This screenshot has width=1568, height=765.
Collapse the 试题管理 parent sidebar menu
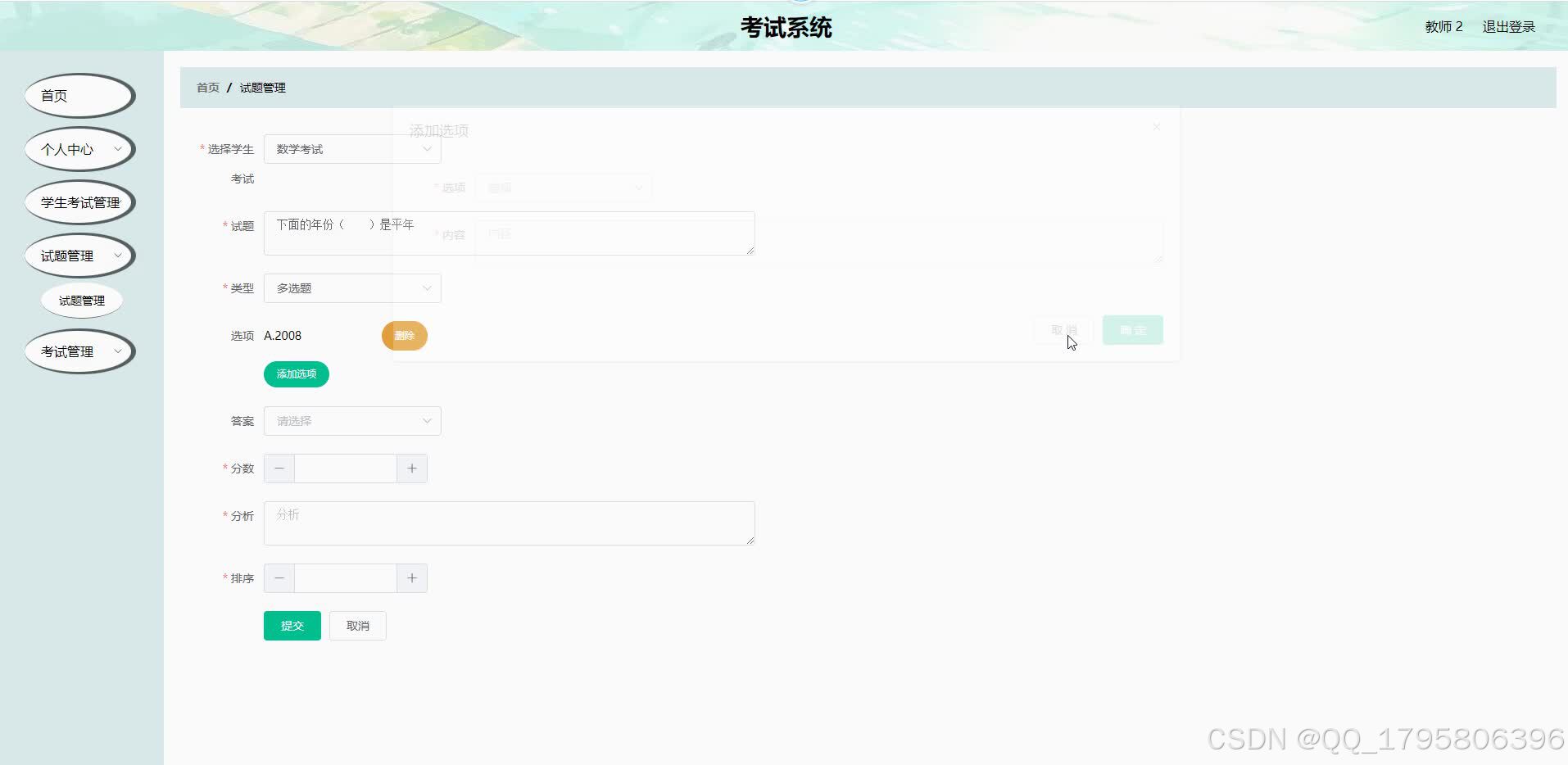[x=79, y=256]
